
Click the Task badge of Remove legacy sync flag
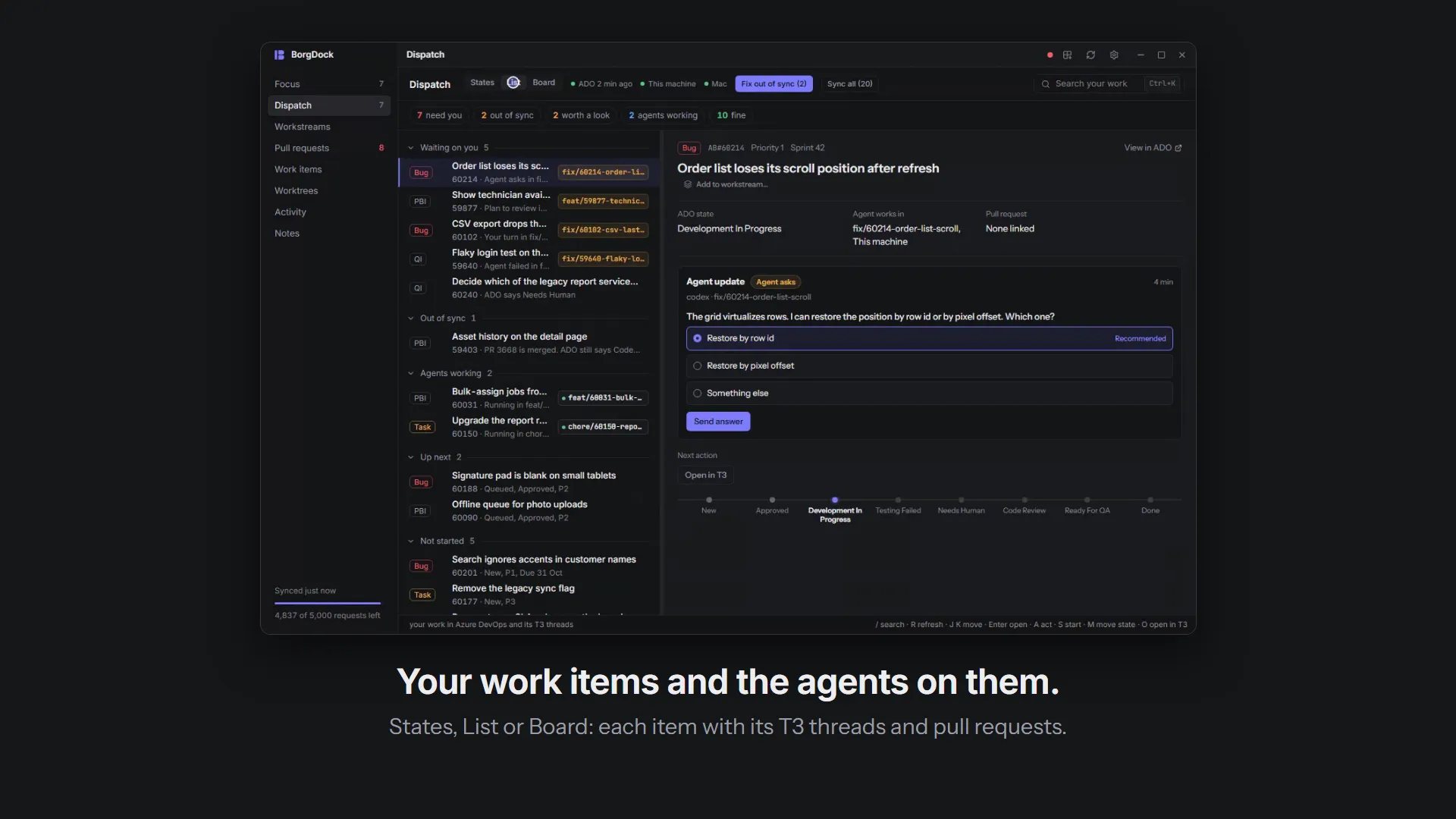pos(422,595)
